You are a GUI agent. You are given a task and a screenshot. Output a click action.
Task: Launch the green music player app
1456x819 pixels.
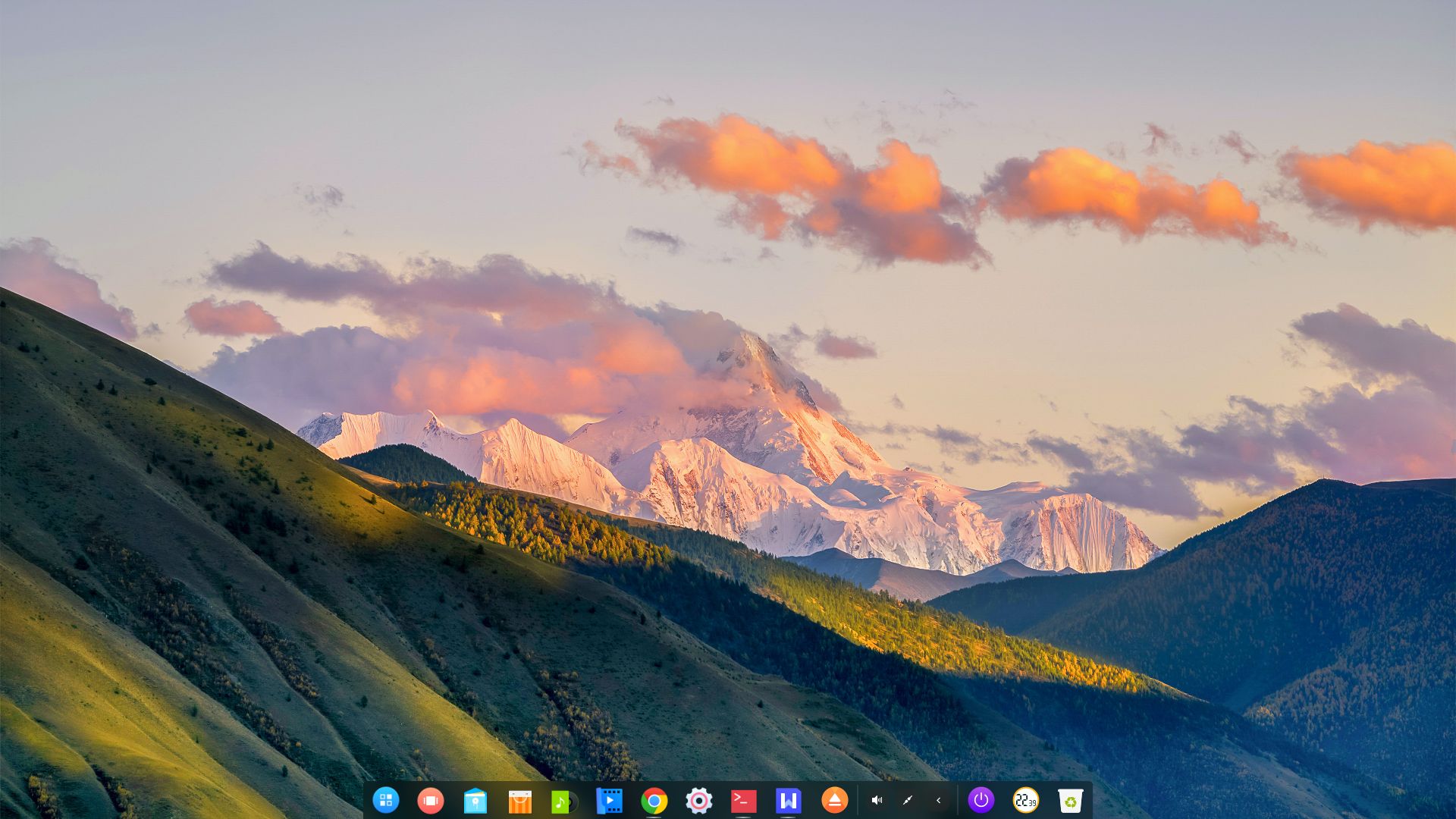pyautogui.click(x=563, y=801)
